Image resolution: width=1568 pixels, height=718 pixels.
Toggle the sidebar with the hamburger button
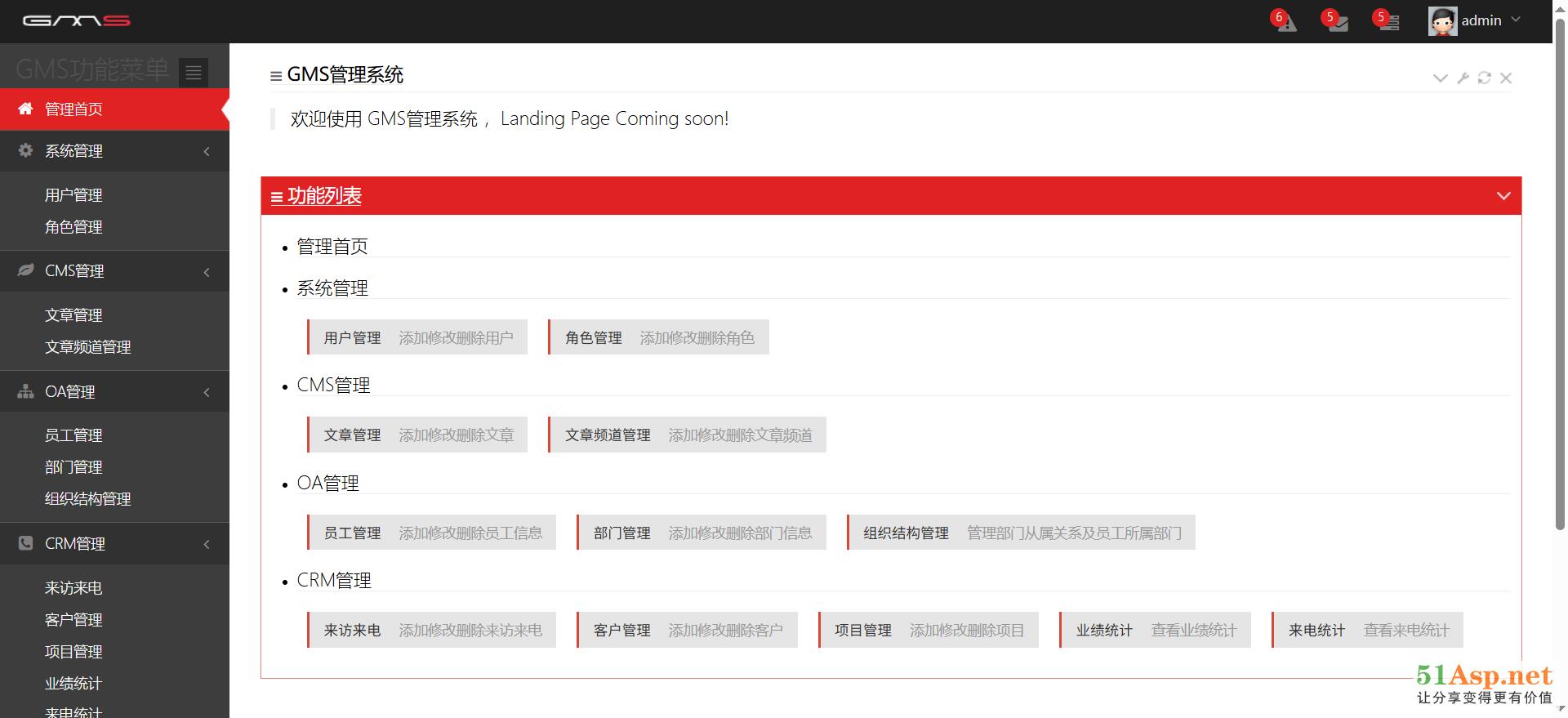(x=194, y=73)
